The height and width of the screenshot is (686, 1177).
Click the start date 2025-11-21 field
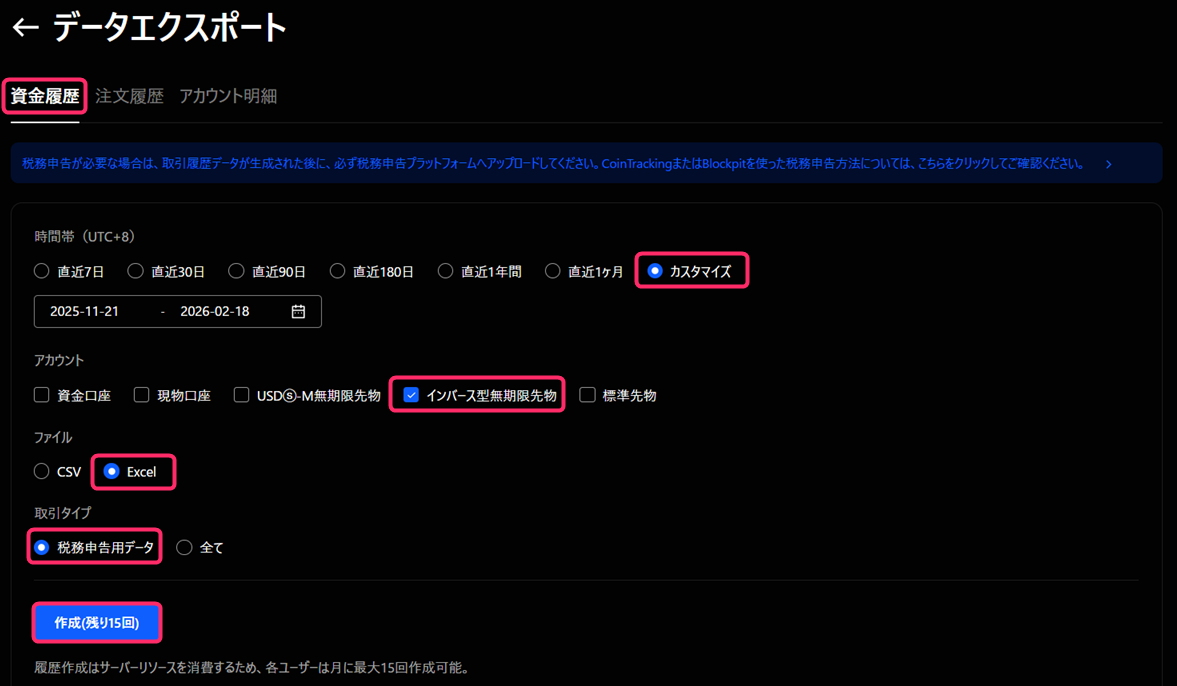(85, 311)
